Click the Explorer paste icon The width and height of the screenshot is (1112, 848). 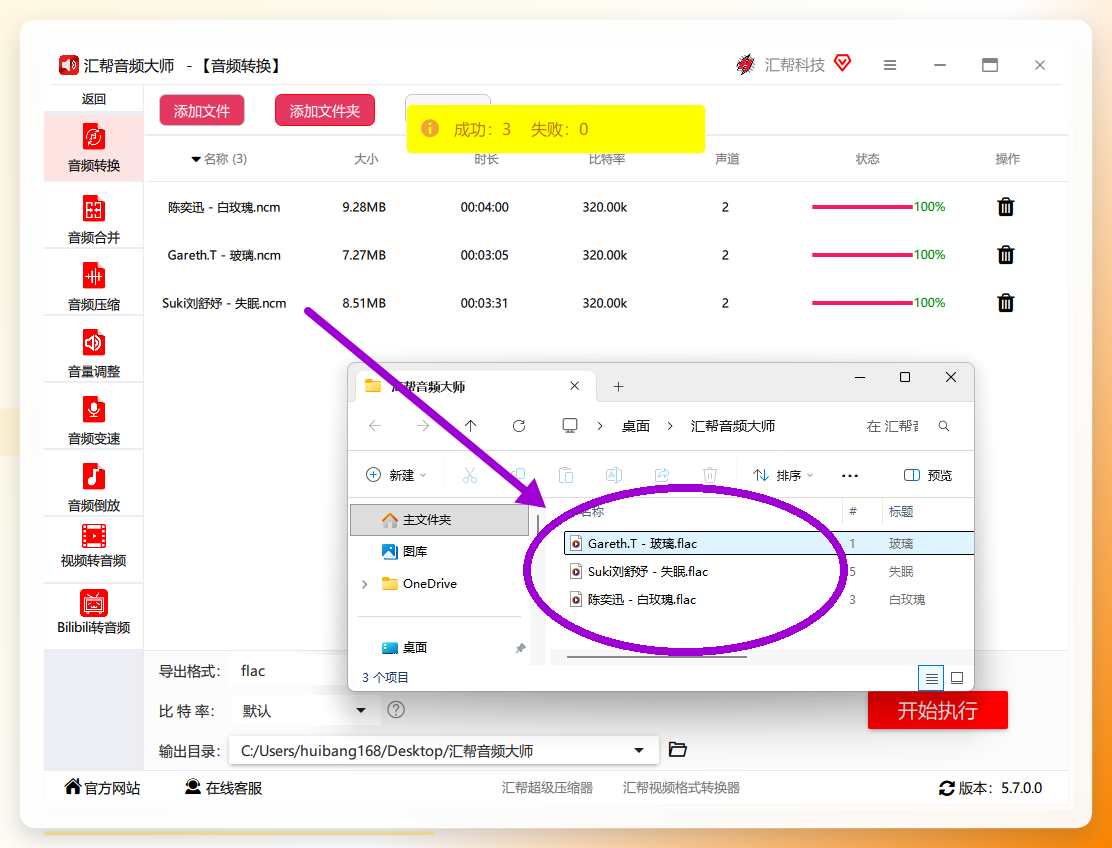(x=566, y=475)
